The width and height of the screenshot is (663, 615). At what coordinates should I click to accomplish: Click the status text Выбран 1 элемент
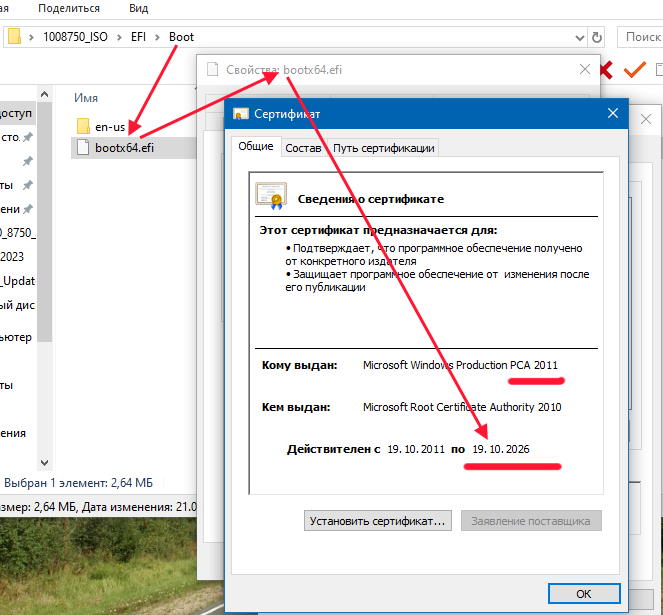79,483
